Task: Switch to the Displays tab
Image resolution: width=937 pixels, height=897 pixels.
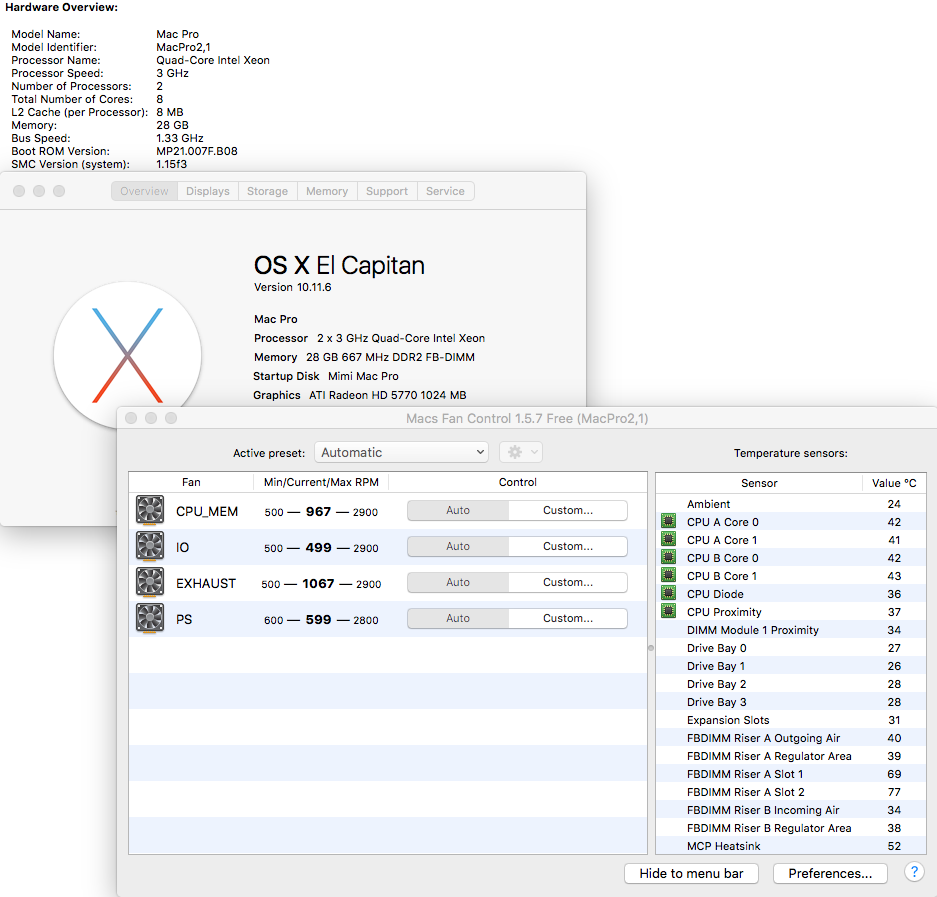Action: tap(208, 191)
